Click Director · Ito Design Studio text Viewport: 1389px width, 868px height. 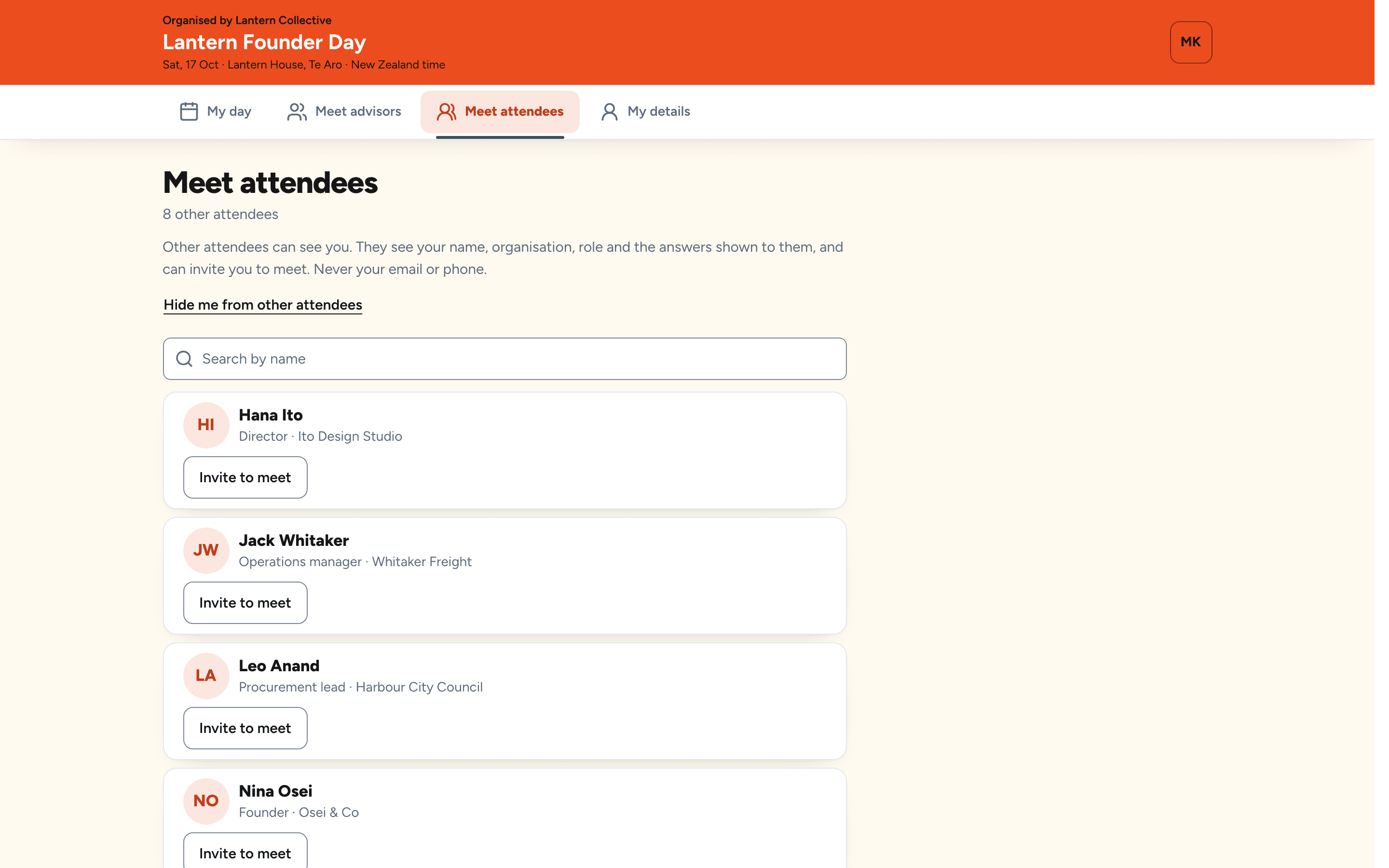tap(320, 436)
